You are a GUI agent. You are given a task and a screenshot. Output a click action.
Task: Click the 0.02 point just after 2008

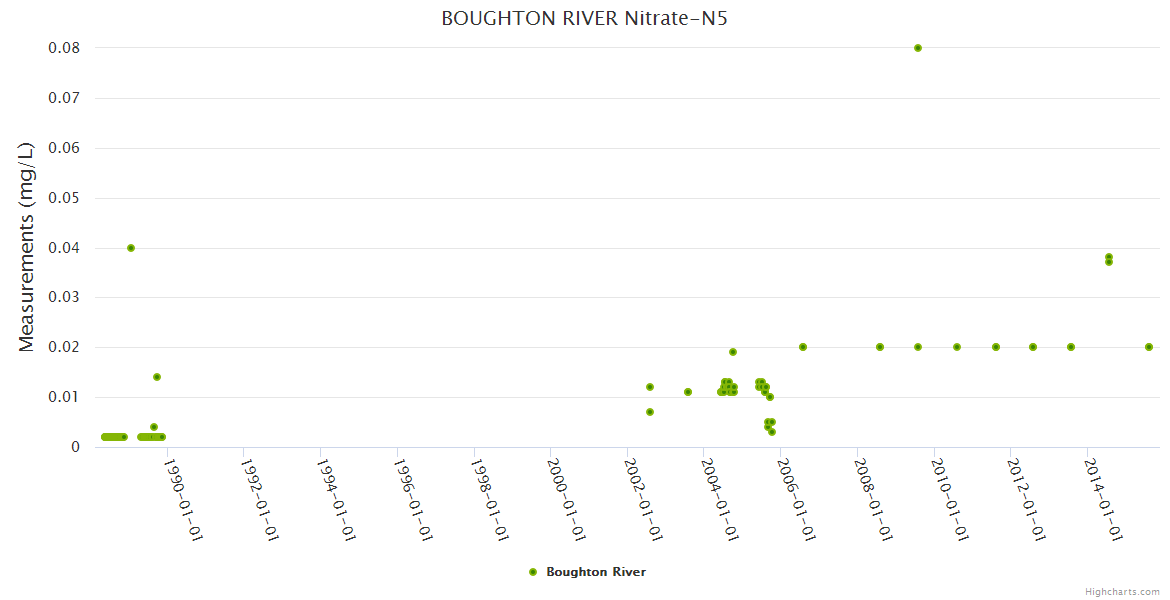[x=880, y=347]
